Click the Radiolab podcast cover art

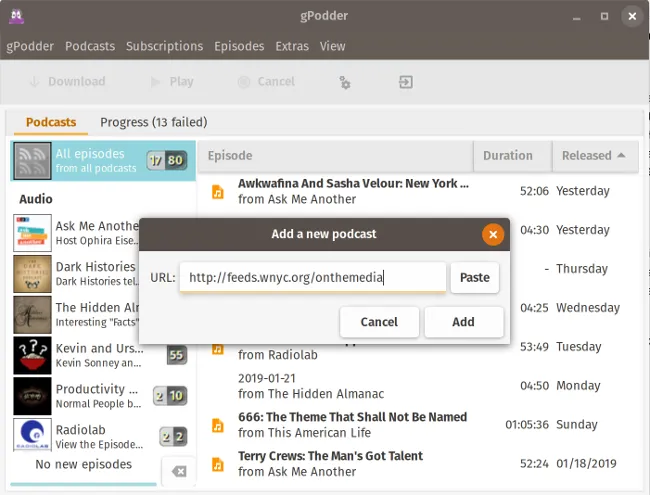33,437
